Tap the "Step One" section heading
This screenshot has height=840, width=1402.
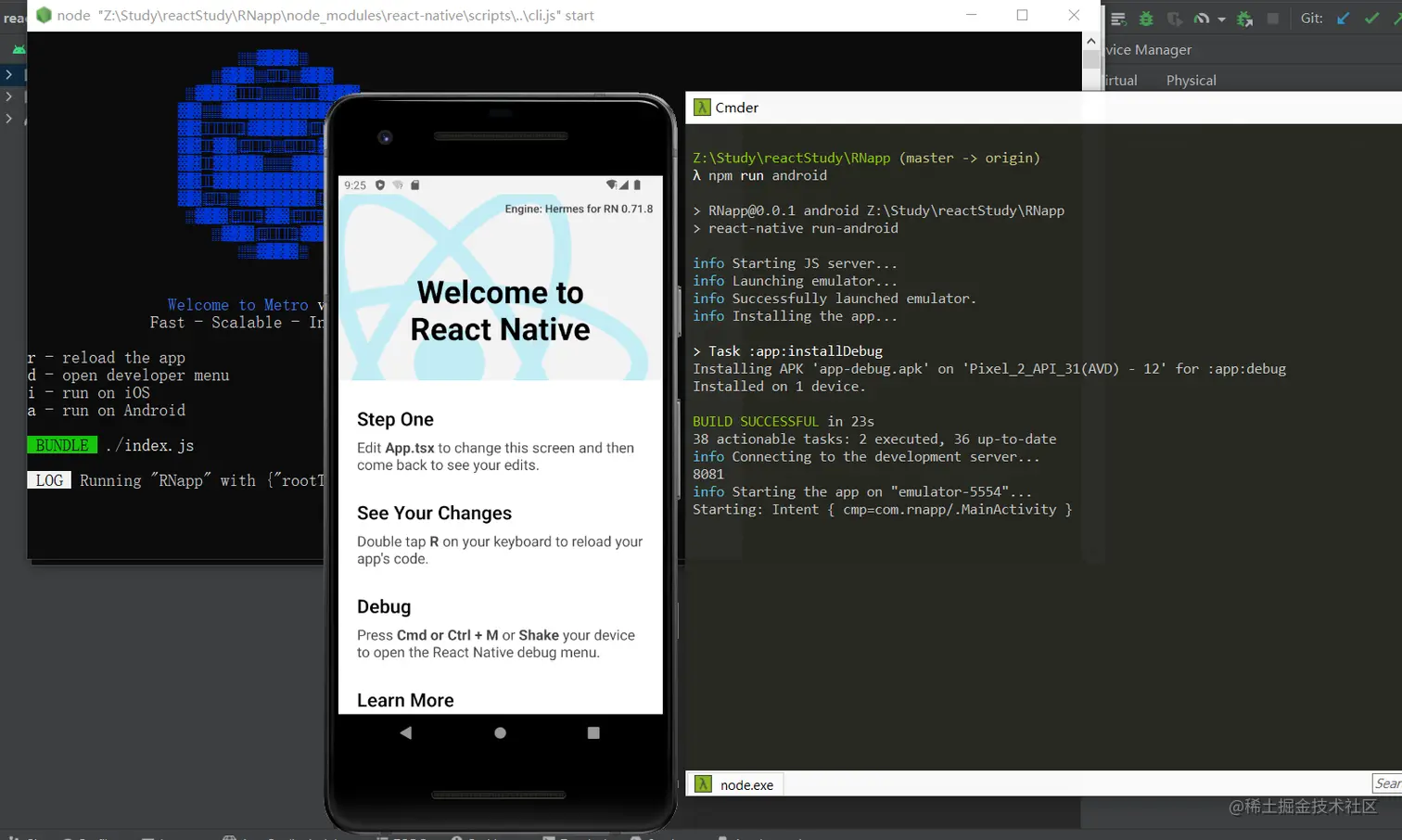tap(396, 419)
